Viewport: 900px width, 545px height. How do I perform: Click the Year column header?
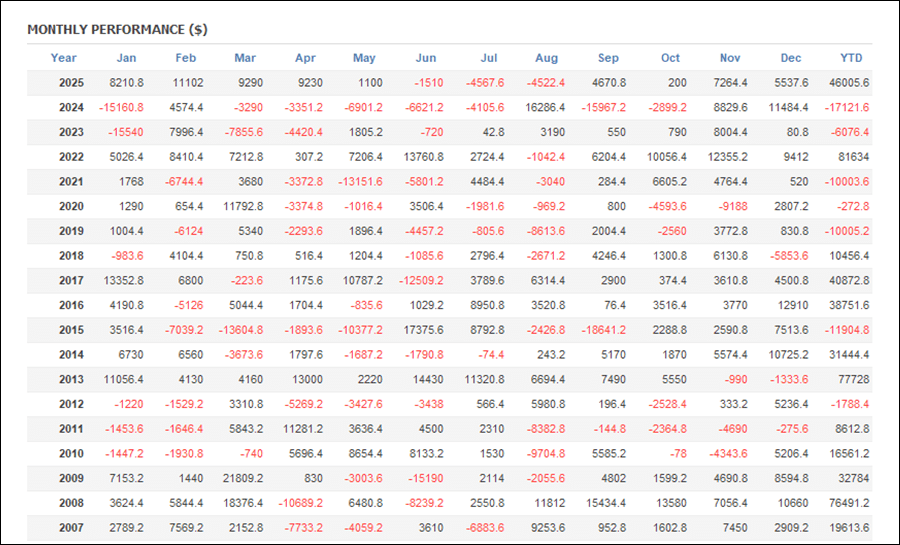click(64, 58)
